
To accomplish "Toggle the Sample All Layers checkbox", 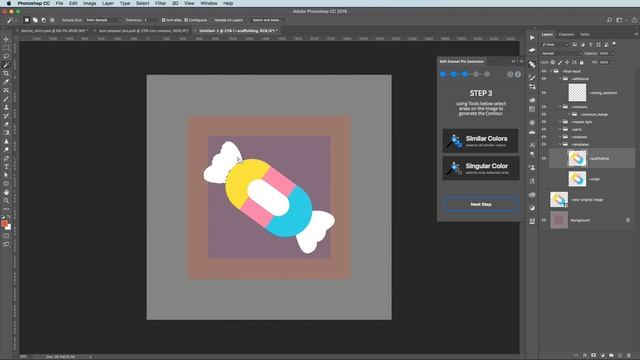I will tap(212, 20).
